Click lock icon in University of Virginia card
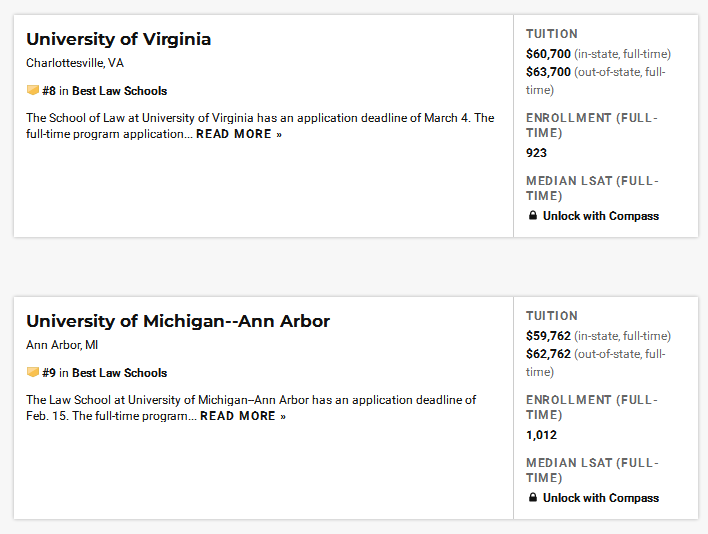Viewport: 708px width, 534px height. point(533,215)
